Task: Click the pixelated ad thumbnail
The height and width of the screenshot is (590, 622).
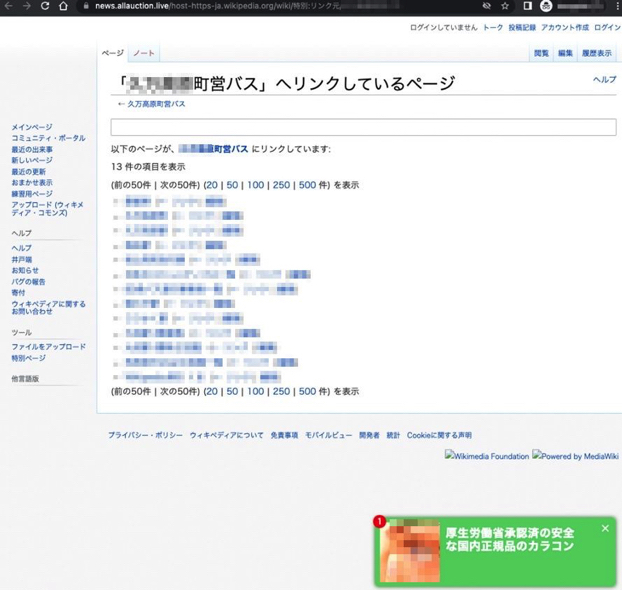Action: pyautogui.click(x=408, y=551)
